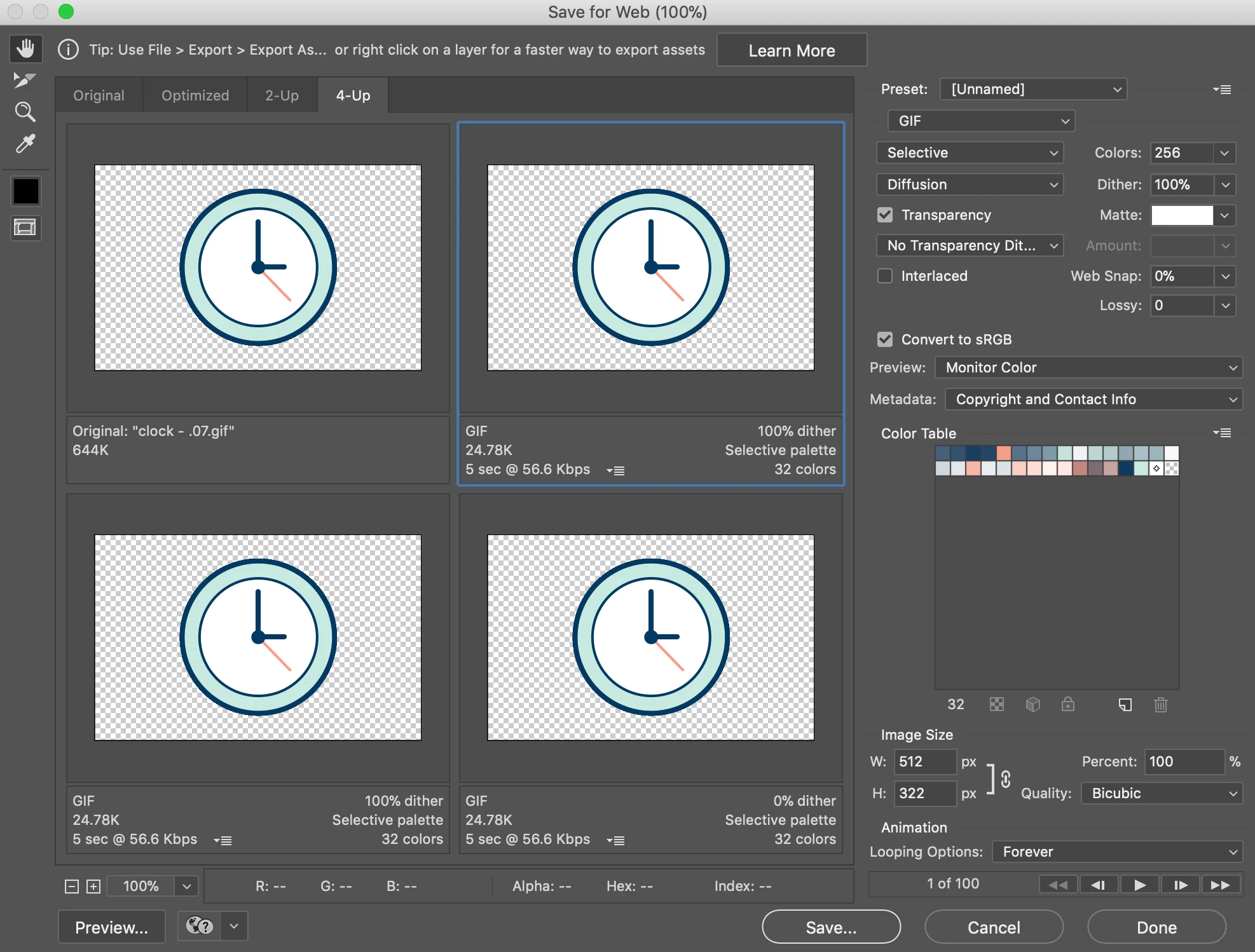The width and height of the screenshot is (1255, 952).
Task: Click the trash icon in Color Table
Action: click(x=1160, y=704)
